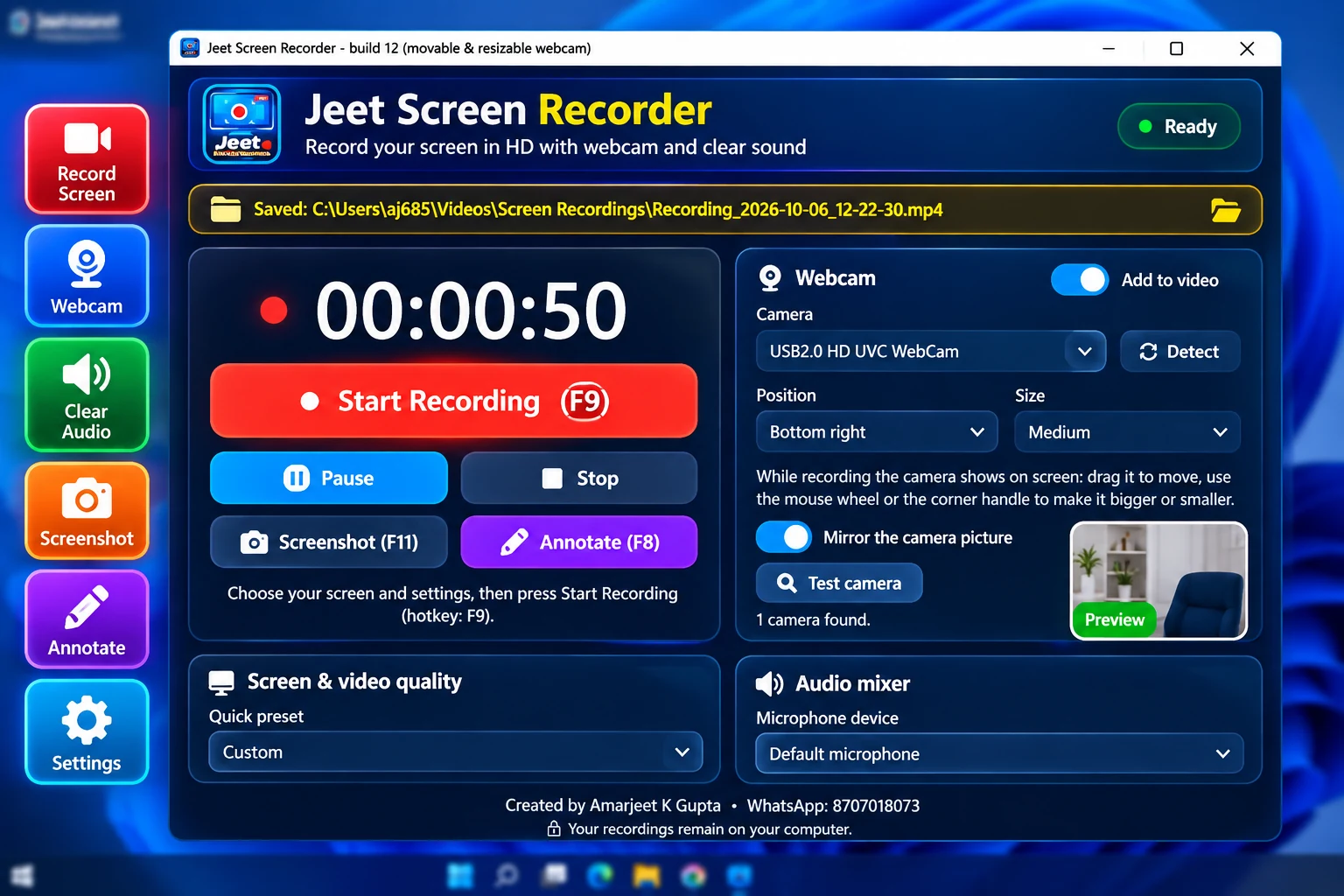Click the Ready status indicator

[1179, 127]
